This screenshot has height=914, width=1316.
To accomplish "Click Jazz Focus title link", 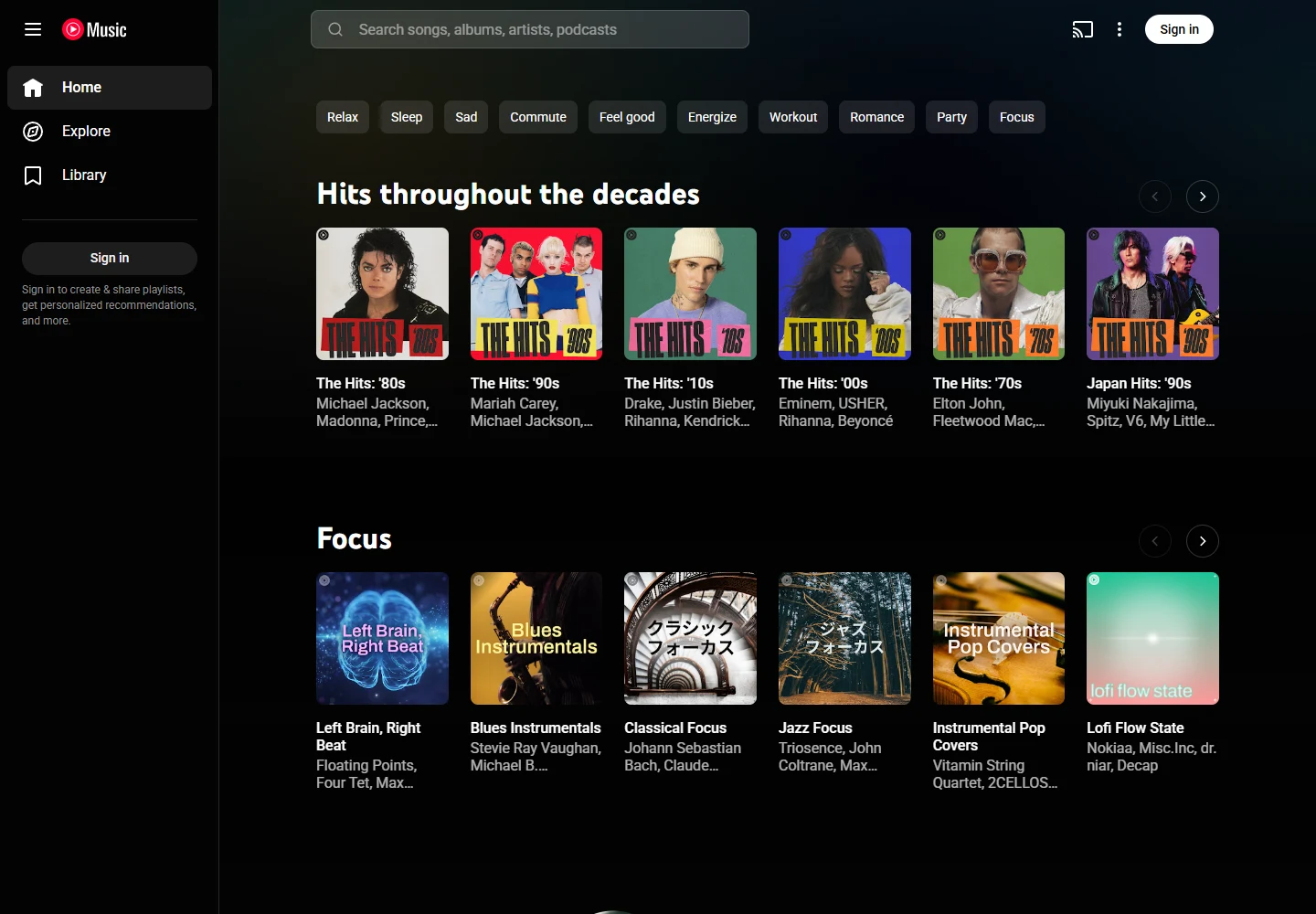I will 815,728.
